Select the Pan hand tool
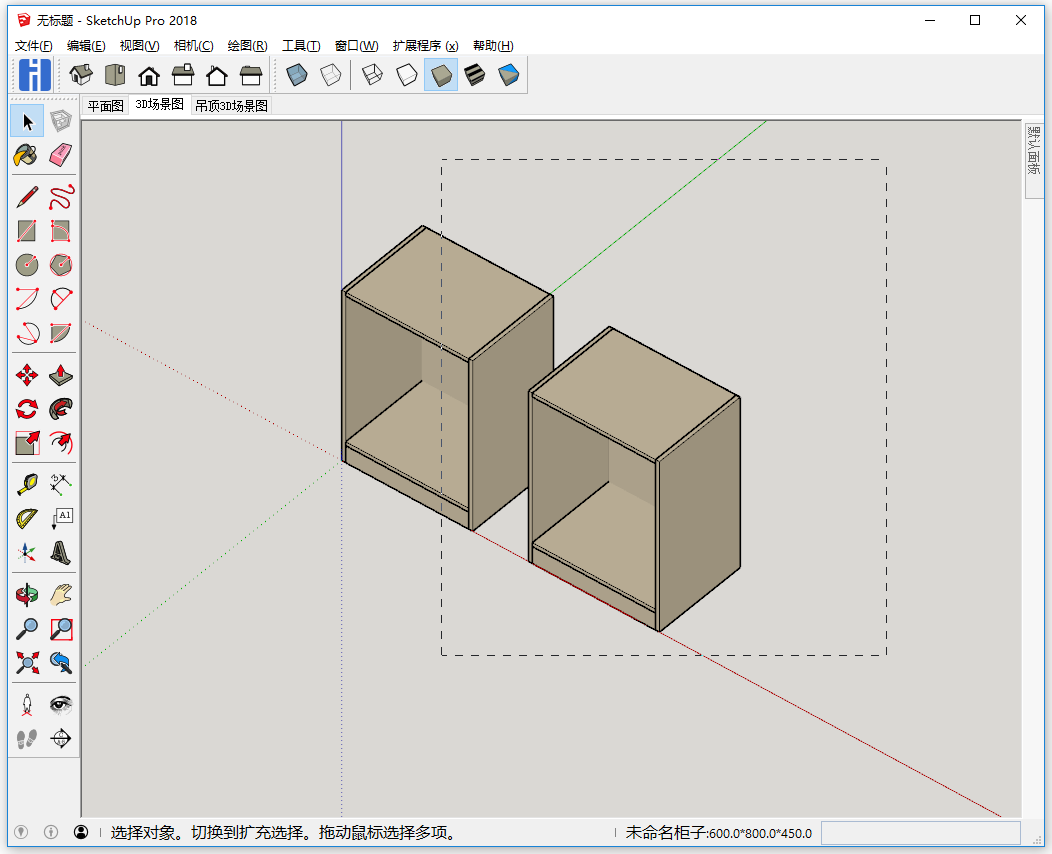1052x854 pixels. 61,595
